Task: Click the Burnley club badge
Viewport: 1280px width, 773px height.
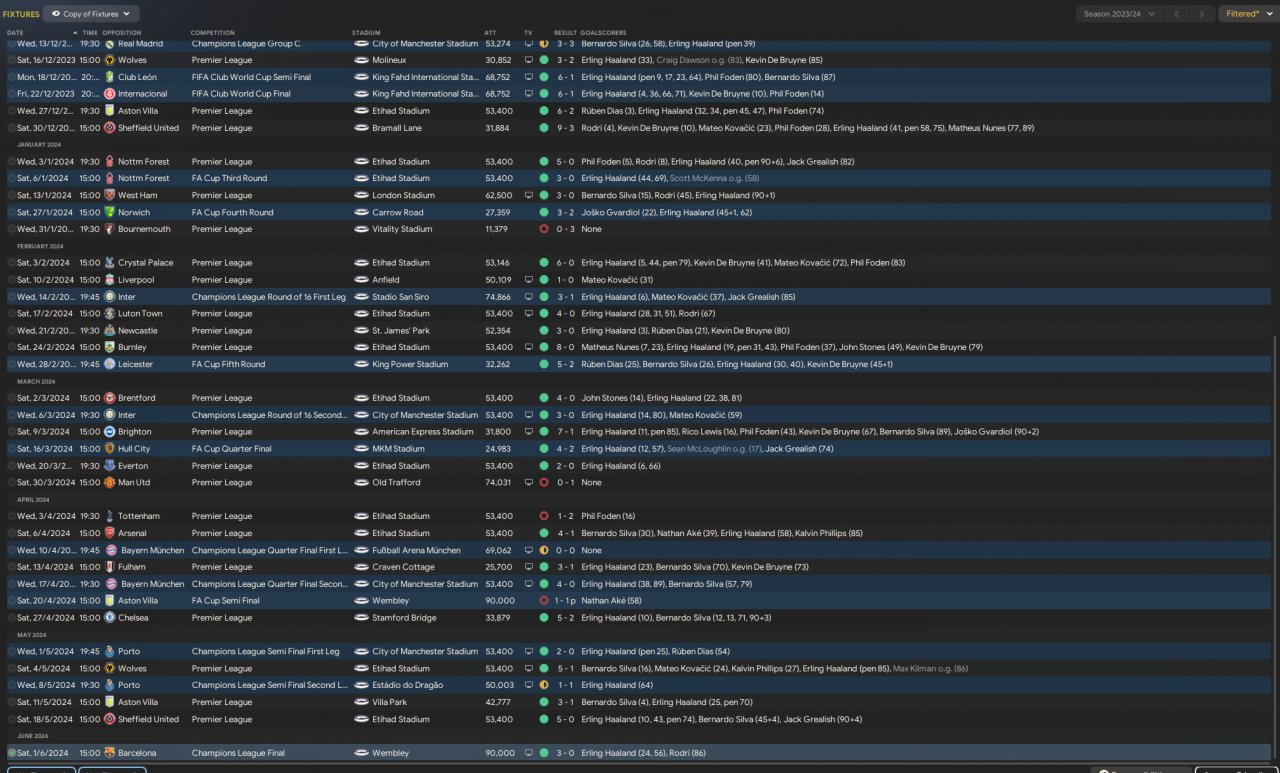Action: point(109,347)
